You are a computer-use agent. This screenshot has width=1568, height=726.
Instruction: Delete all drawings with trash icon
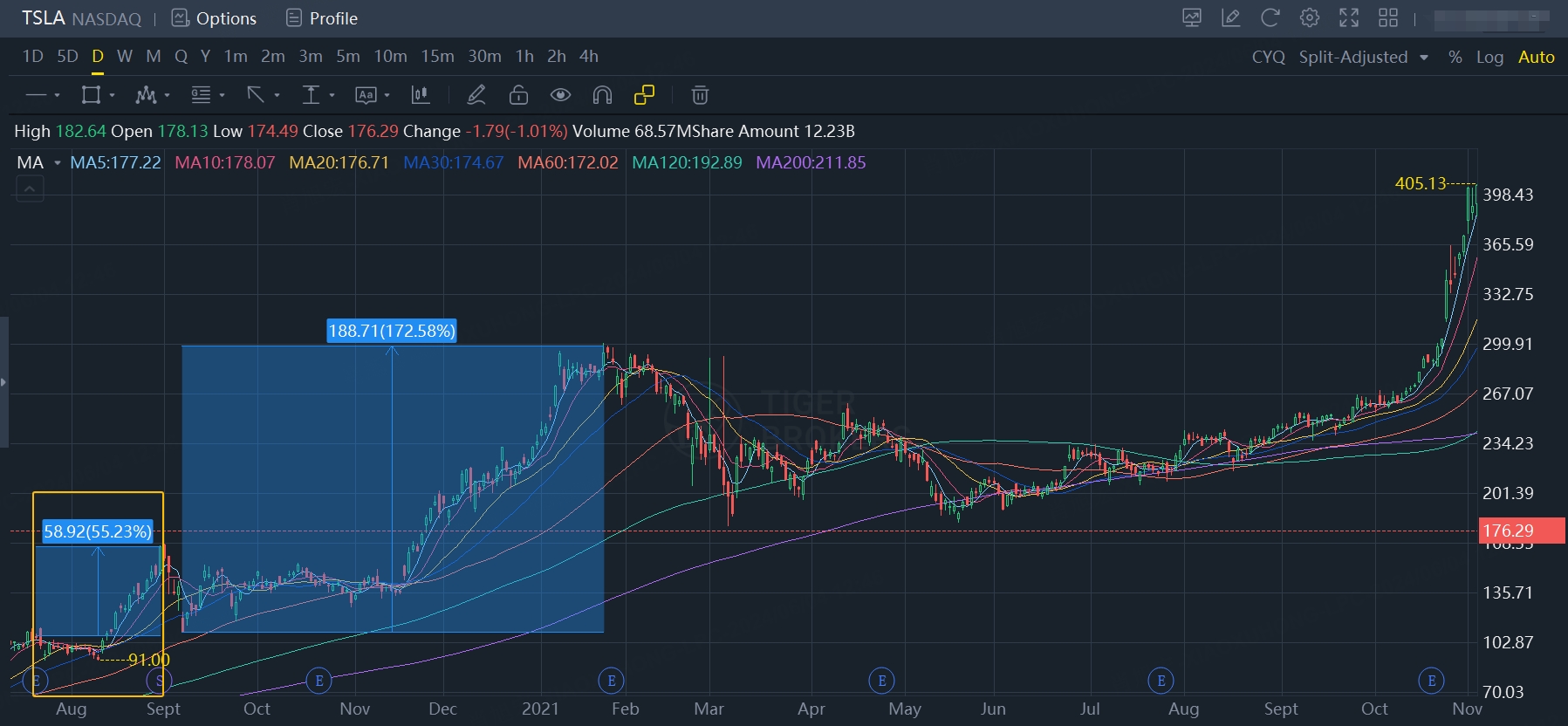point(700,95)
